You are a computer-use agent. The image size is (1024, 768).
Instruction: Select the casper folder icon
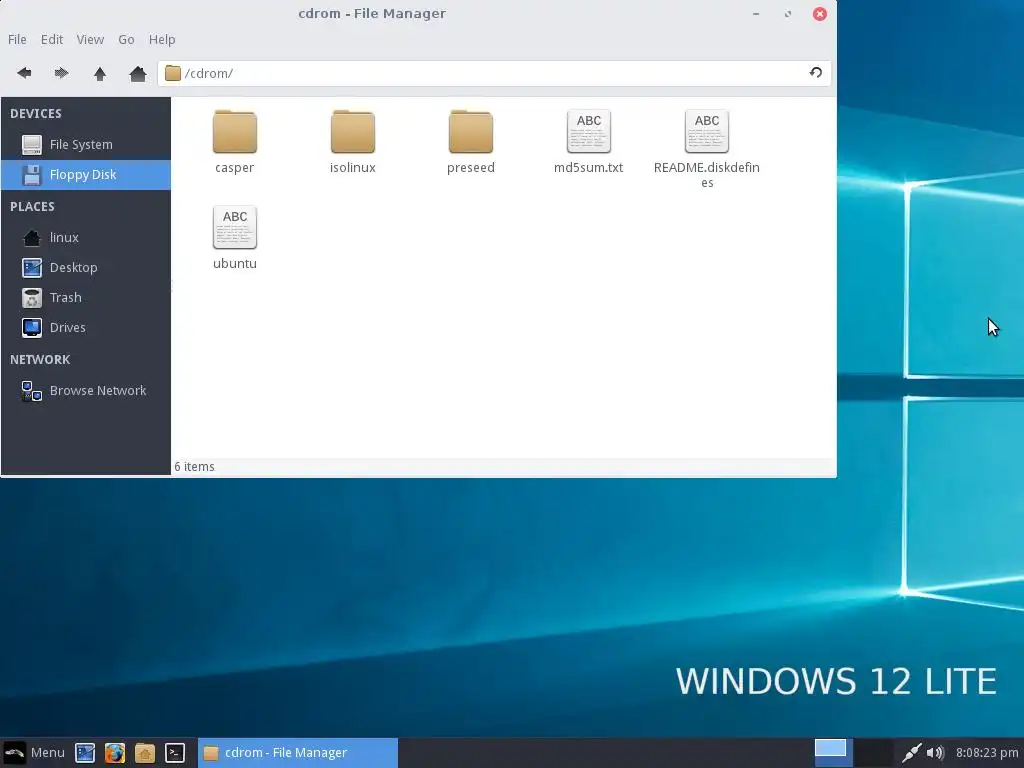point(234,131)
